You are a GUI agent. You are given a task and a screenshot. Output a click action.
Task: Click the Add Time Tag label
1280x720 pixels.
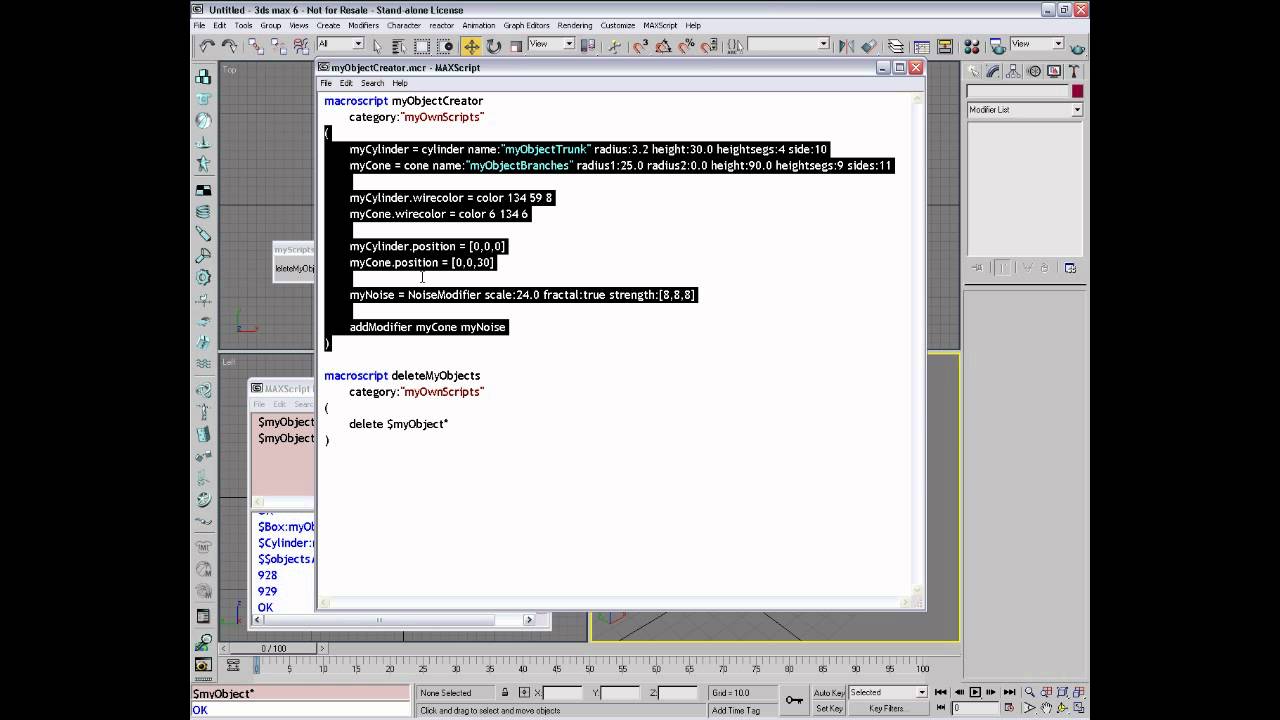pos(736,710)
